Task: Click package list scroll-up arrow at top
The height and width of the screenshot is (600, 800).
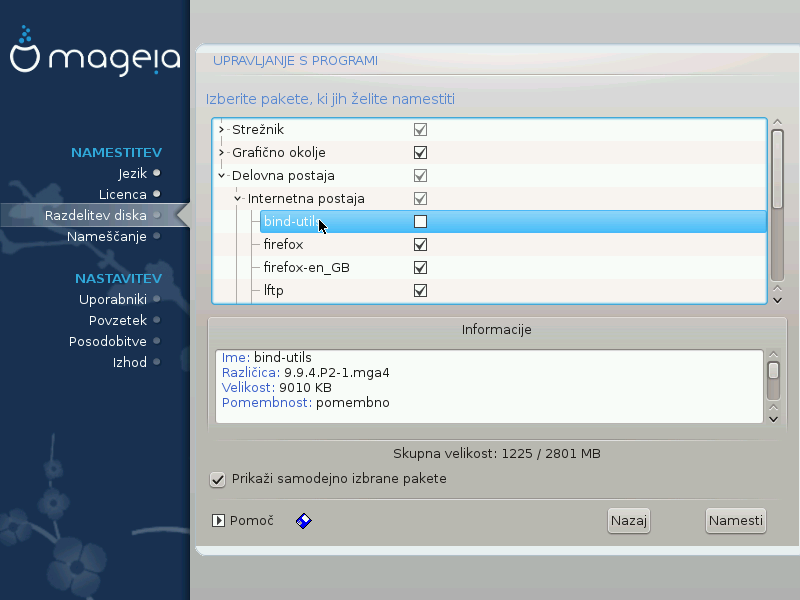Action: (x=777, y=122)
